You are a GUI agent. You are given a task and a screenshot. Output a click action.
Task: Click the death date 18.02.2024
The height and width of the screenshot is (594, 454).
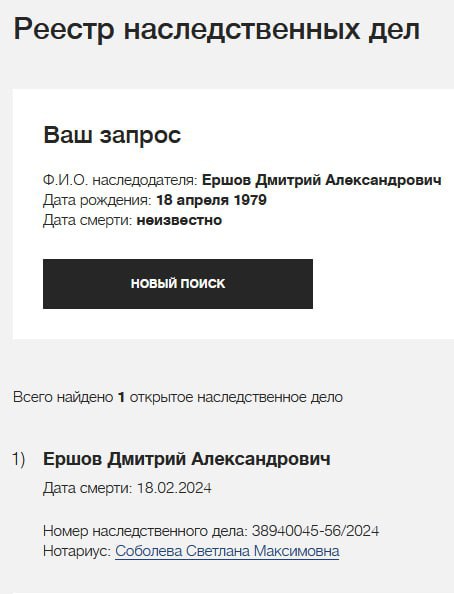pyautogui.click(x=174, y=488)
